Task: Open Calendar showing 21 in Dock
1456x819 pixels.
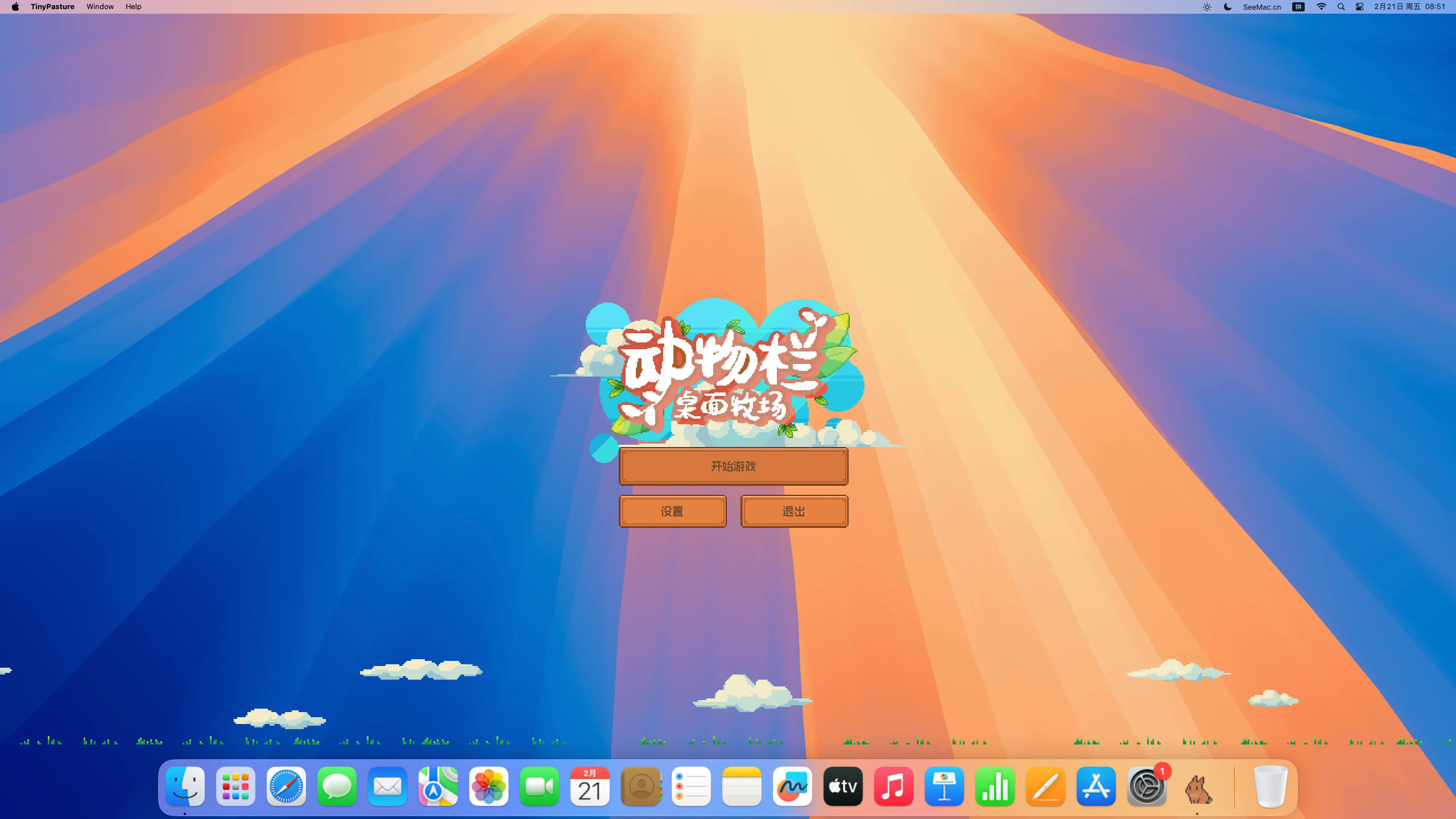Action: pos(590,787)
